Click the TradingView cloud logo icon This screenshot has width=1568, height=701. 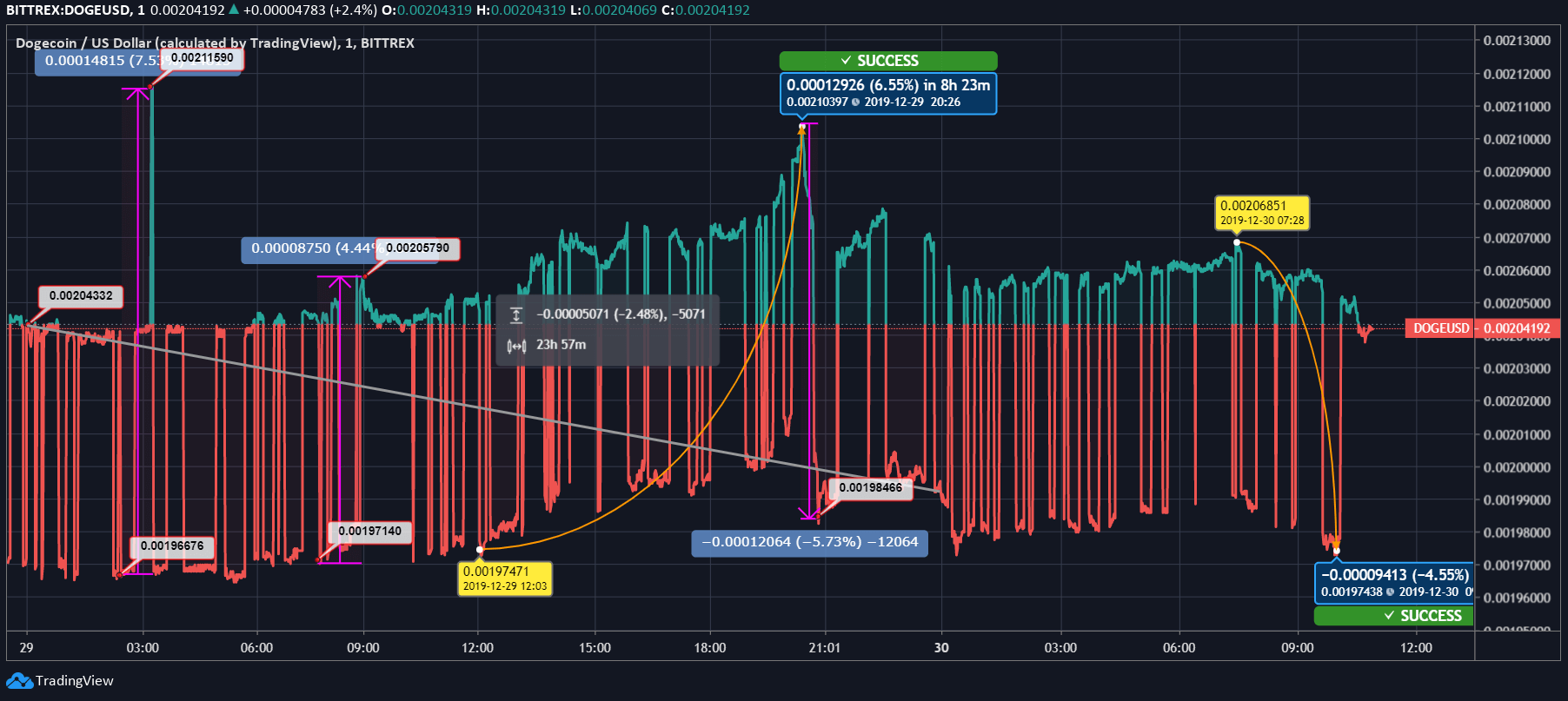tap(19, 681)
